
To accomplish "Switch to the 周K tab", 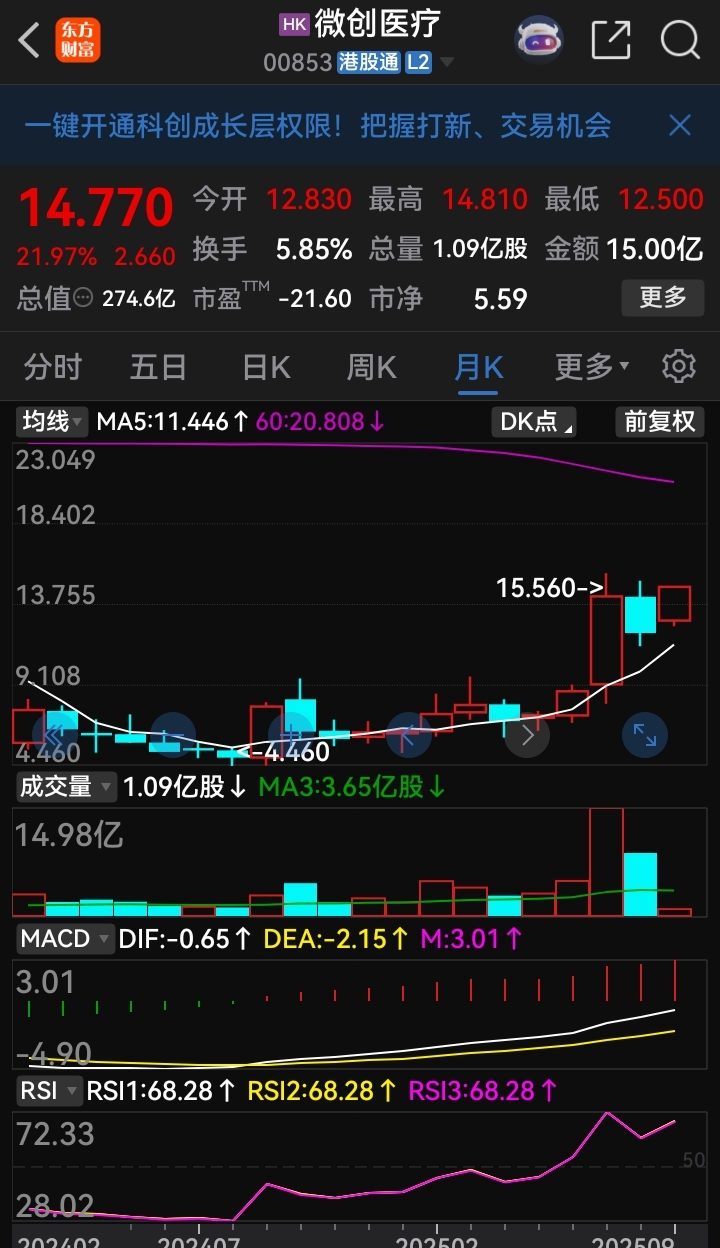I will pyautogui.click(x=372, y=367).
